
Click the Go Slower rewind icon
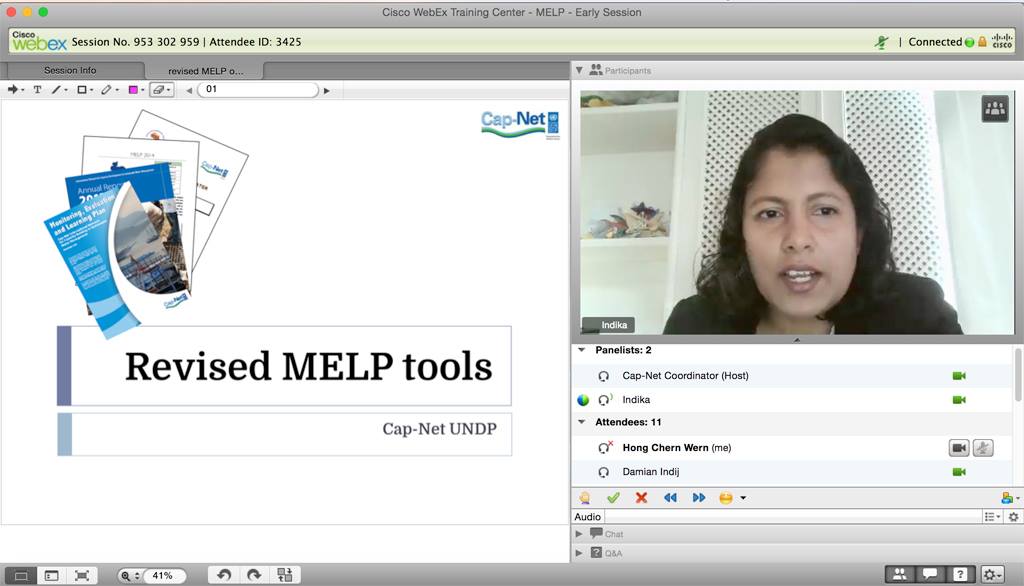pos(670,498)
